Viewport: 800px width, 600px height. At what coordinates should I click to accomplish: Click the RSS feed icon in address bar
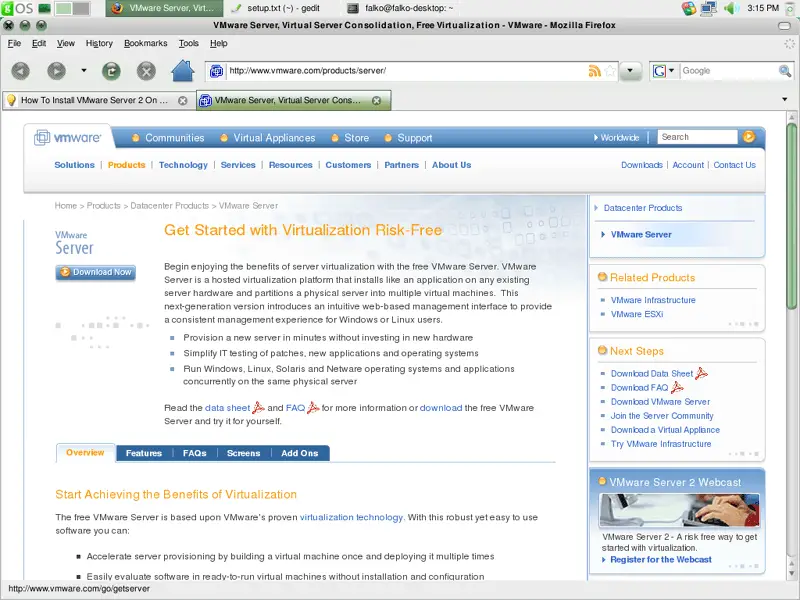pyautogui.click(x=594, y=71)
